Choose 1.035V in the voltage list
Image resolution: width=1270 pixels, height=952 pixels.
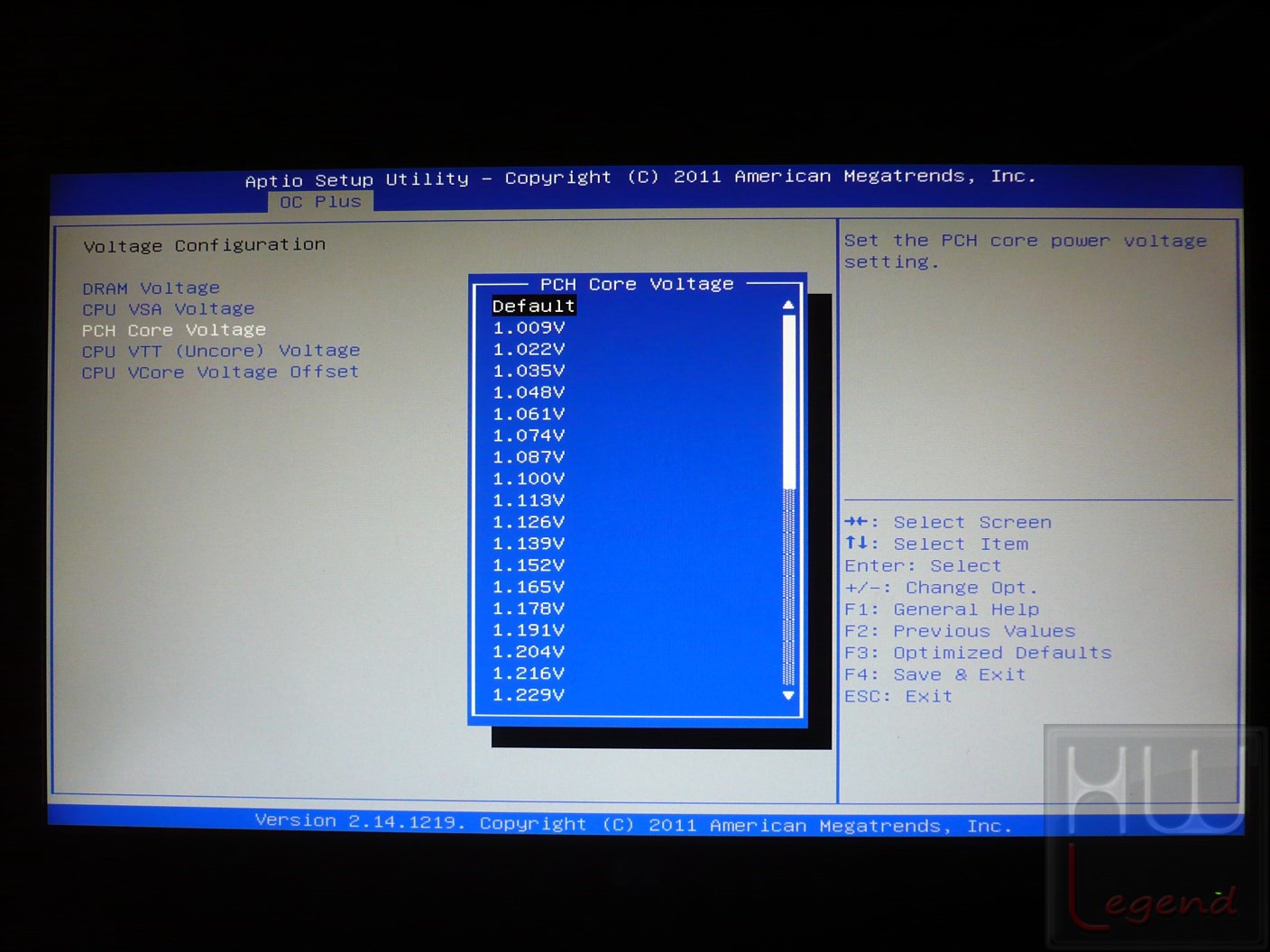coord(529,371)
